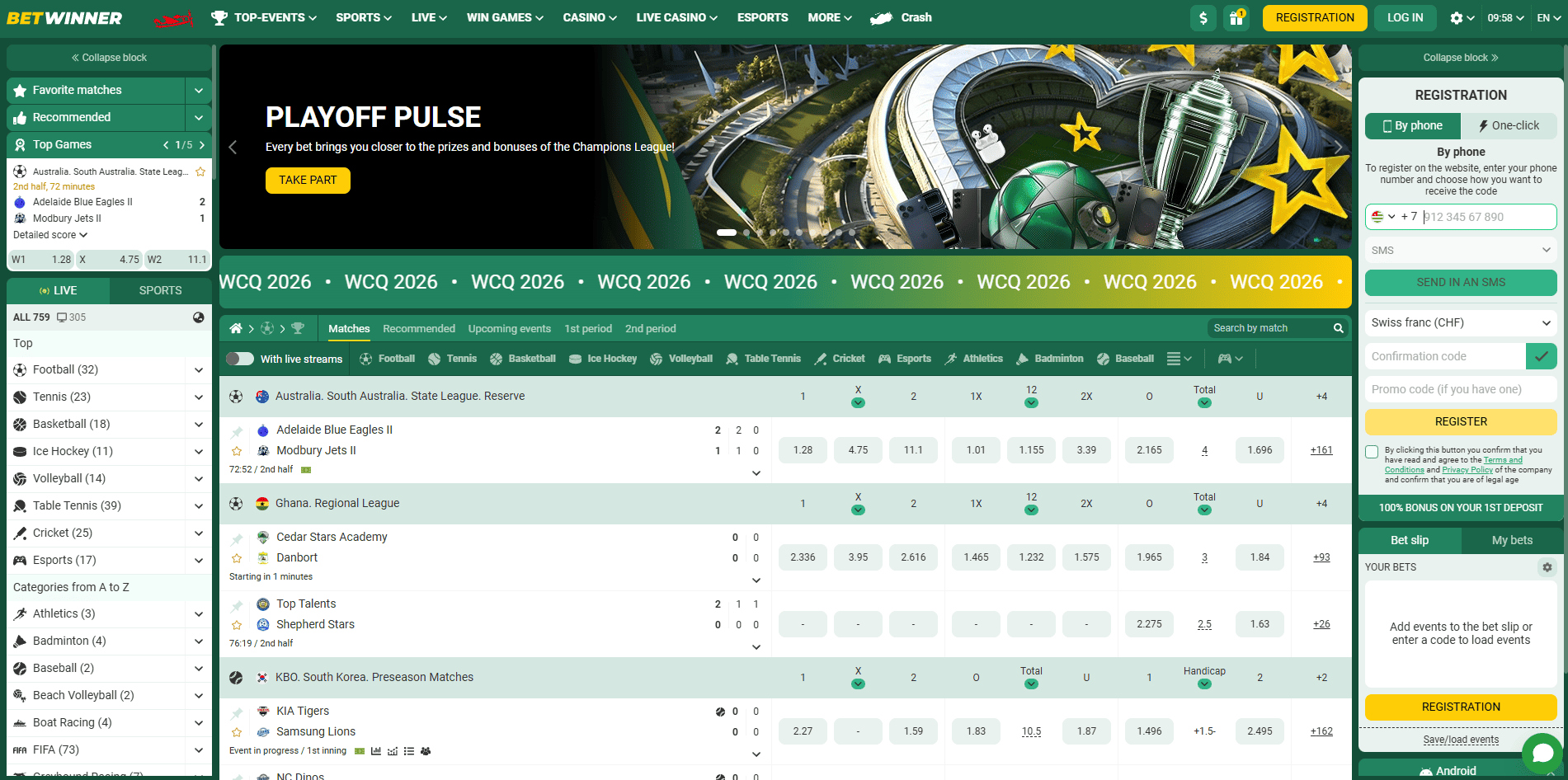Select the Ice Hockey sport filter icon
The height and width of the screenshot is (780, 1568).
pos(576,359)
